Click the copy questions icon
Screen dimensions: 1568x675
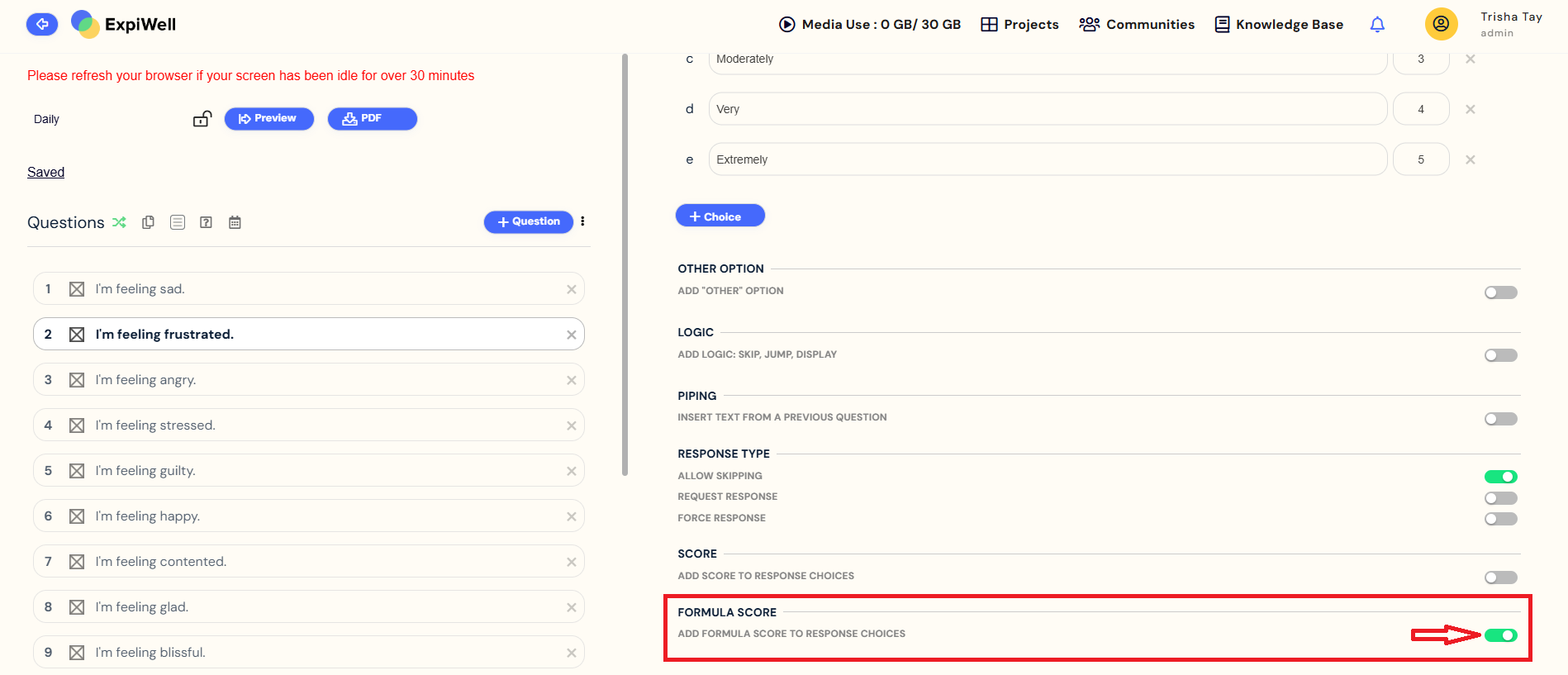pyautogui.click(x=149, y=222)
